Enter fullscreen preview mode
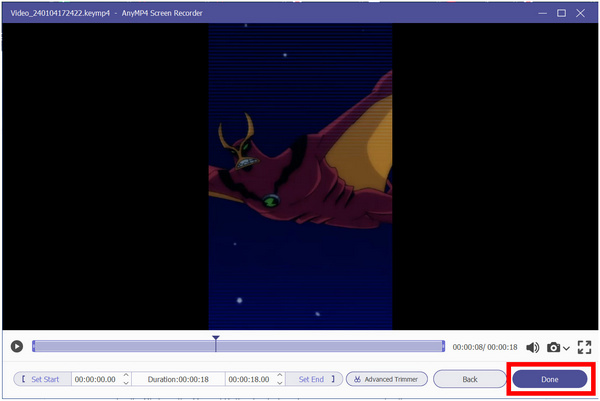This screenshot has width=600, height=401. 584,347
